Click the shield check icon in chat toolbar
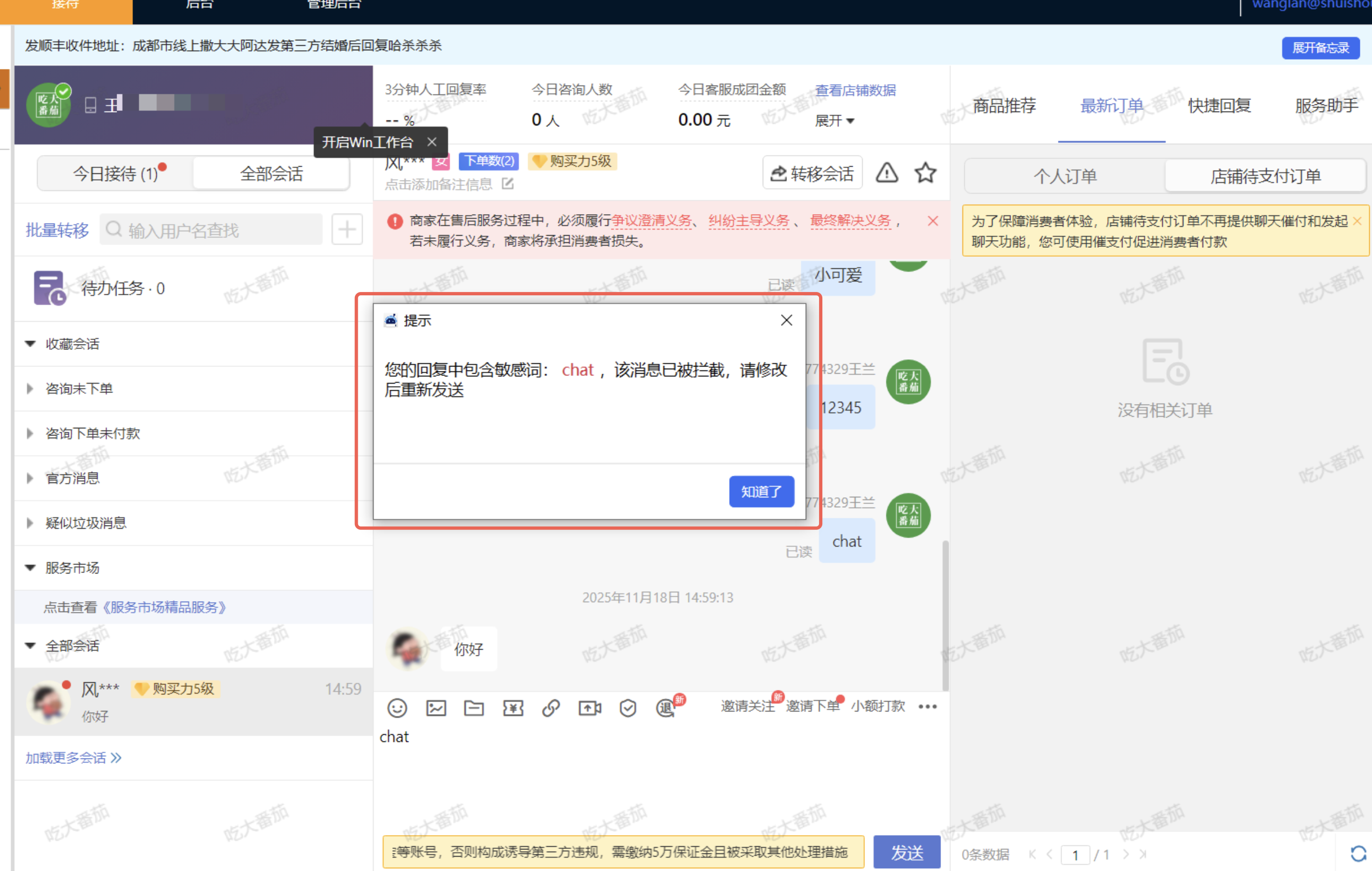Viewport: 1372px width, 871px height. (628, 708)
